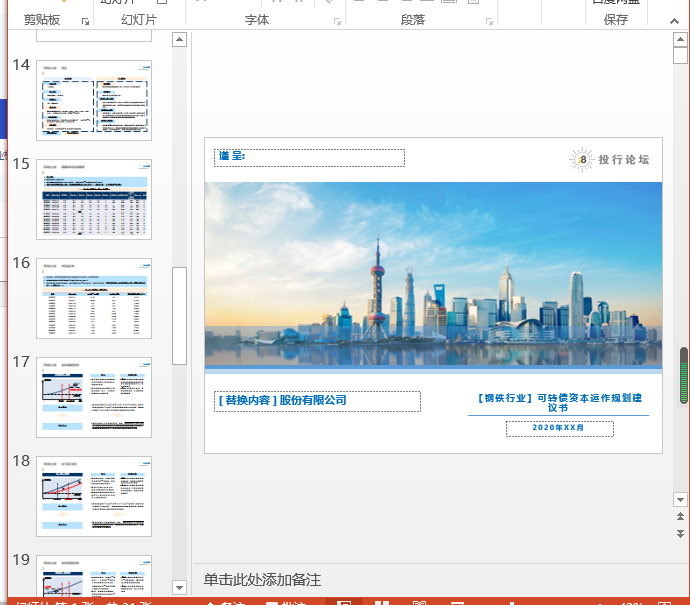Viewport: 690px width, 605px height.
Task: Open the 字体 dialog launcher
Action: [337, 21]
